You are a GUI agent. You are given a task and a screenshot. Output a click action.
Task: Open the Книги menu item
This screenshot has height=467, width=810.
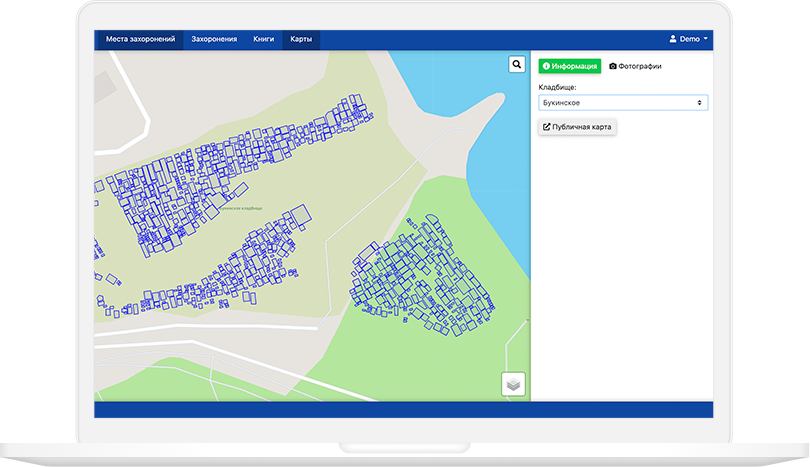click(263, 39)
